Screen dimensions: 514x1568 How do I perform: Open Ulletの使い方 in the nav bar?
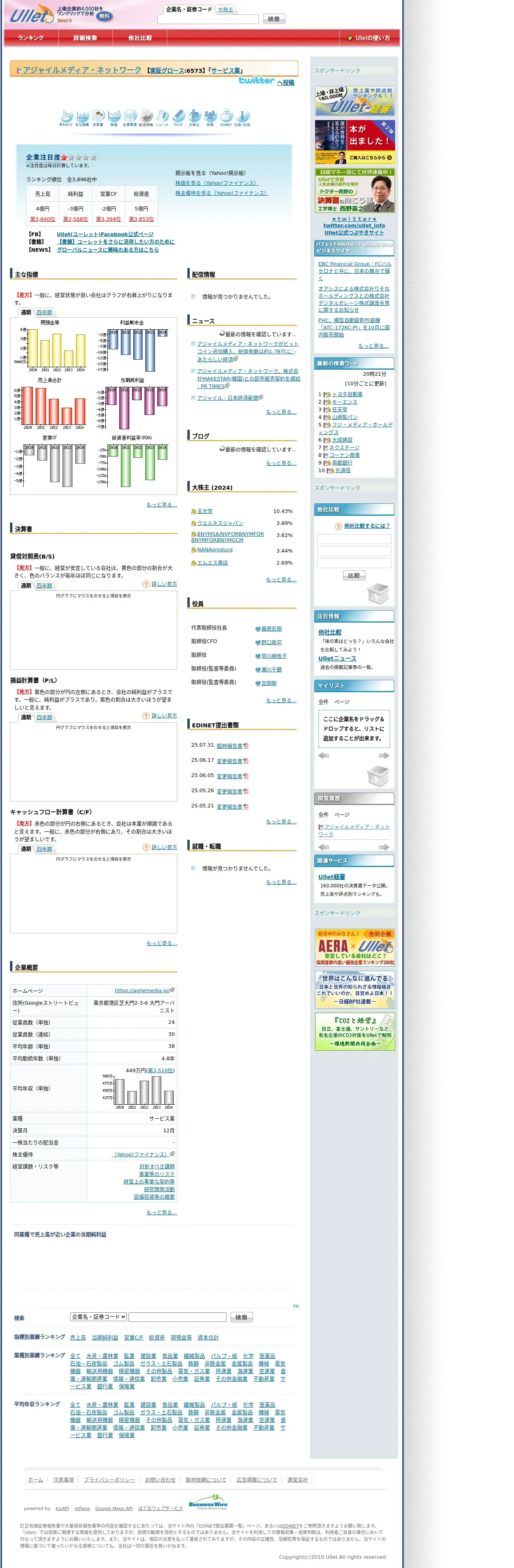(369, 38)
